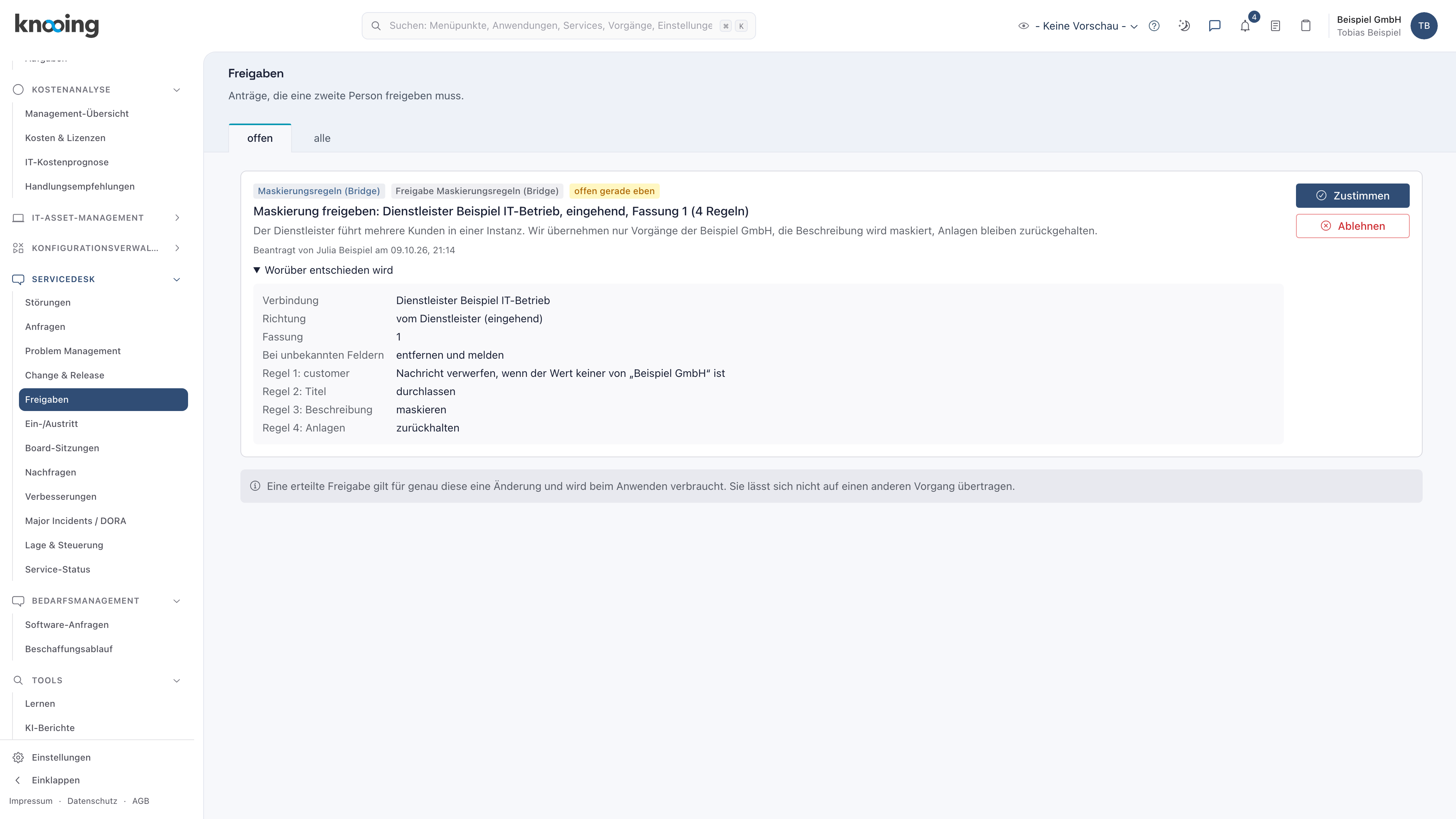Click the search magnifier icon
The width and height of the screenshot is (1456, 819).
pos(376,26)
